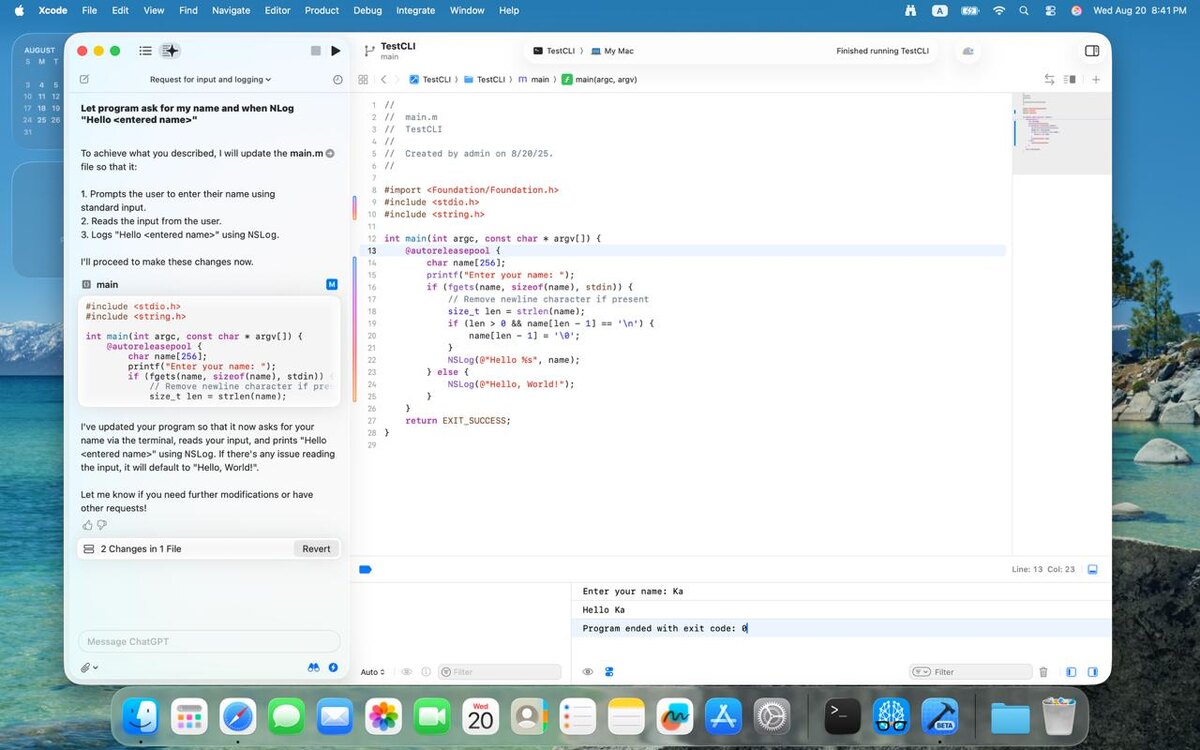
Task: Show the console pane
Action: pyautogui.click(x=1092, y=672)
